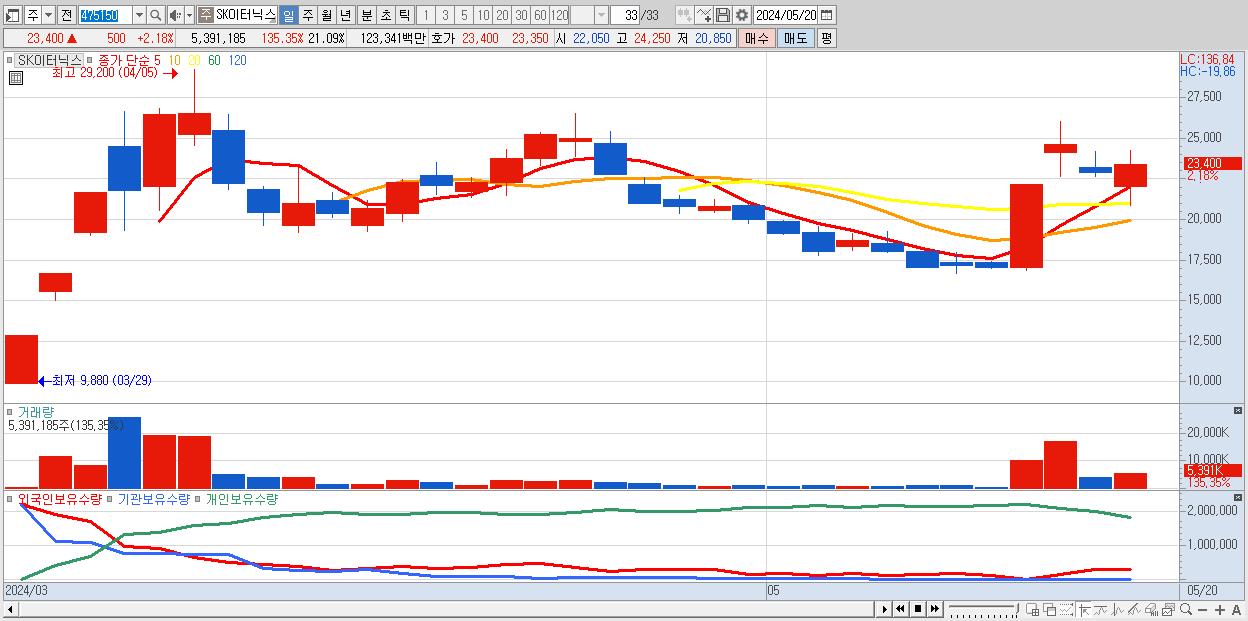The height and width of the screenshot is (621, 1248).
Task: Adjust the zoom slider in bottom toolbar
Action: (984, 609)
